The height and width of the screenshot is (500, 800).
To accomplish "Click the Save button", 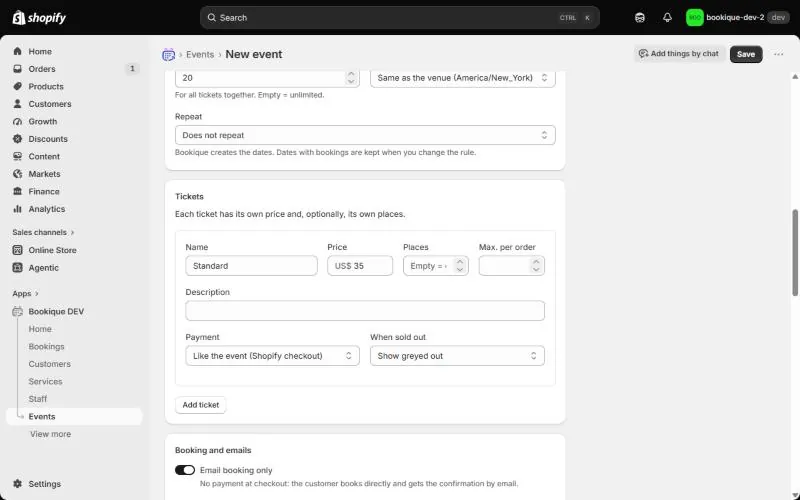I will coord(746,54).
